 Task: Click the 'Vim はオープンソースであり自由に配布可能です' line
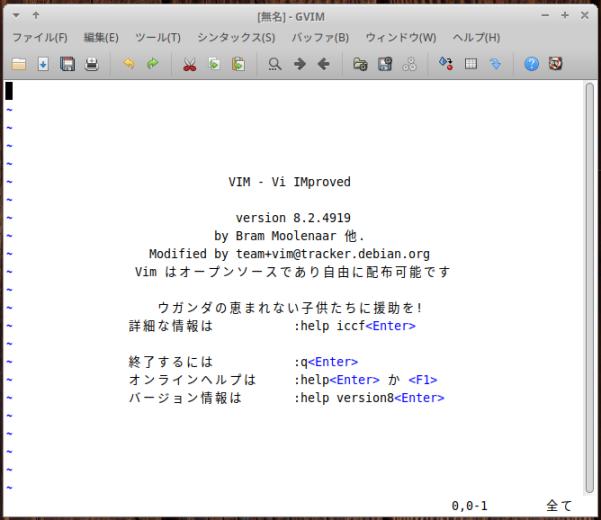point(292,272)
